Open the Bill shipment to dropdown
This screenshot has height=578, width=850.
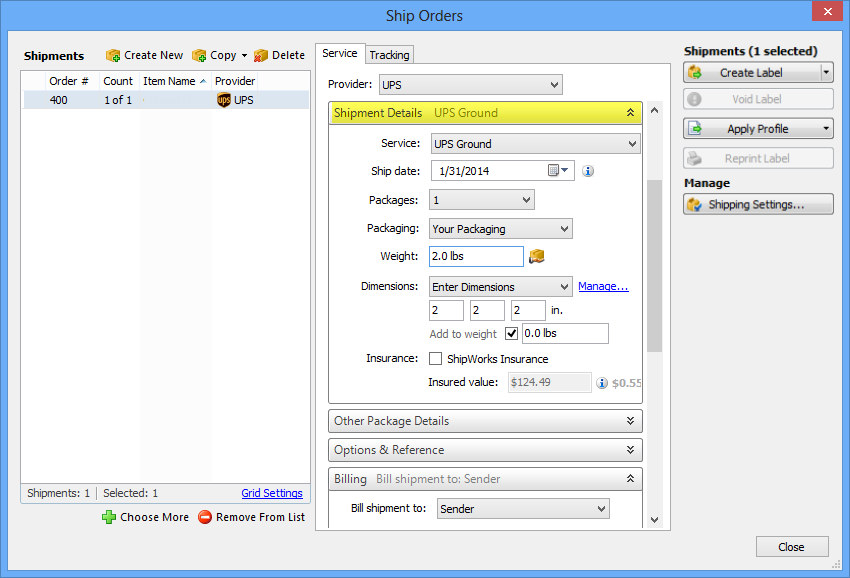[523, 509]
